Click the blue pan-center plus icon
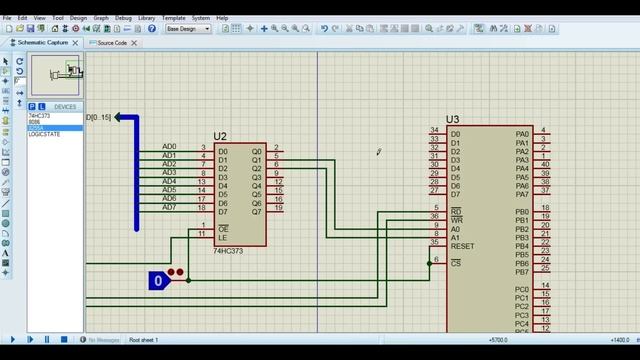The width and height of the screenshot is (640, 360). [x=264, y=29]
